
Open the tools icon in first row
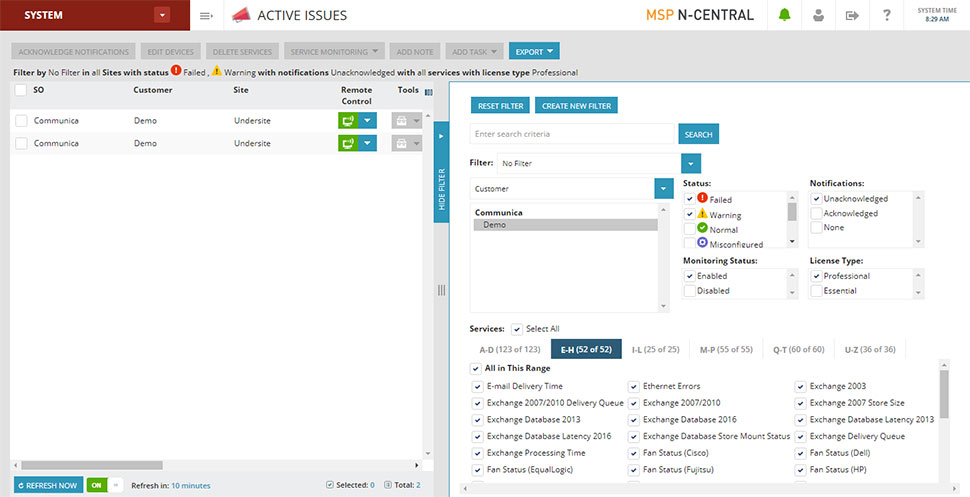(x=401, y=121)
